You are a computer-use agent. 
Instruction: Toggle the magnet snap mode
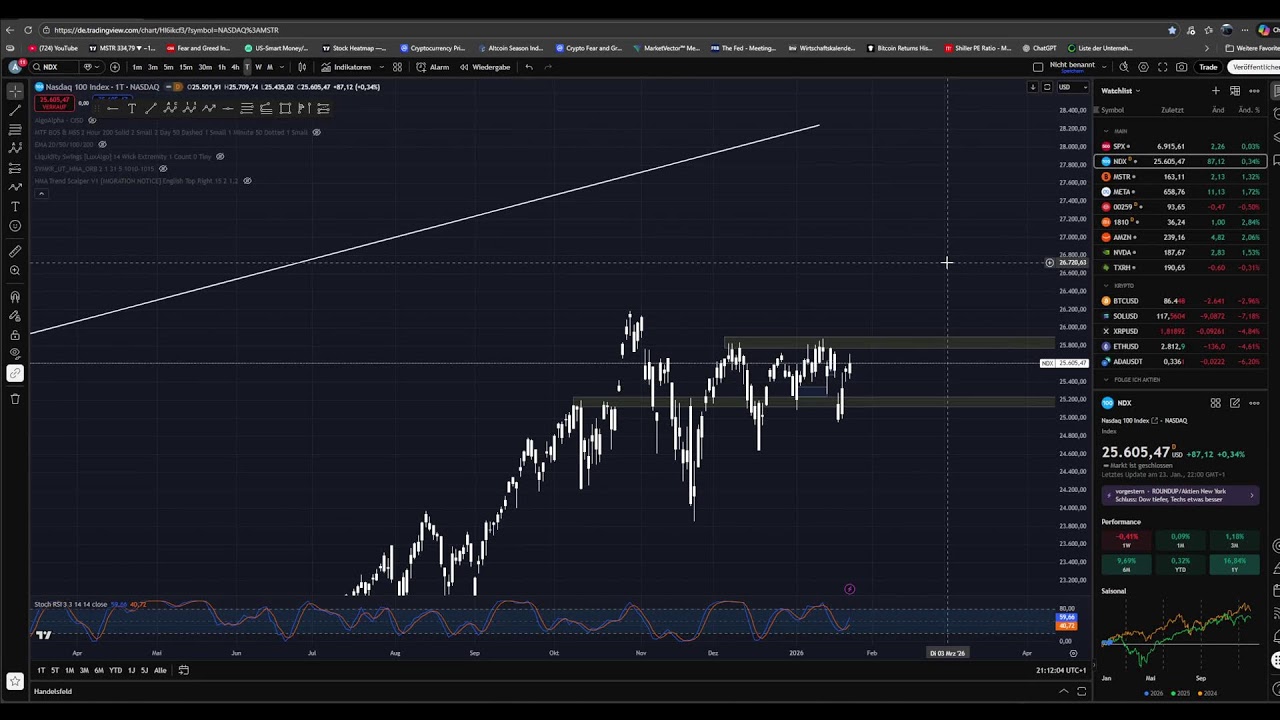[x=15, y=296]
